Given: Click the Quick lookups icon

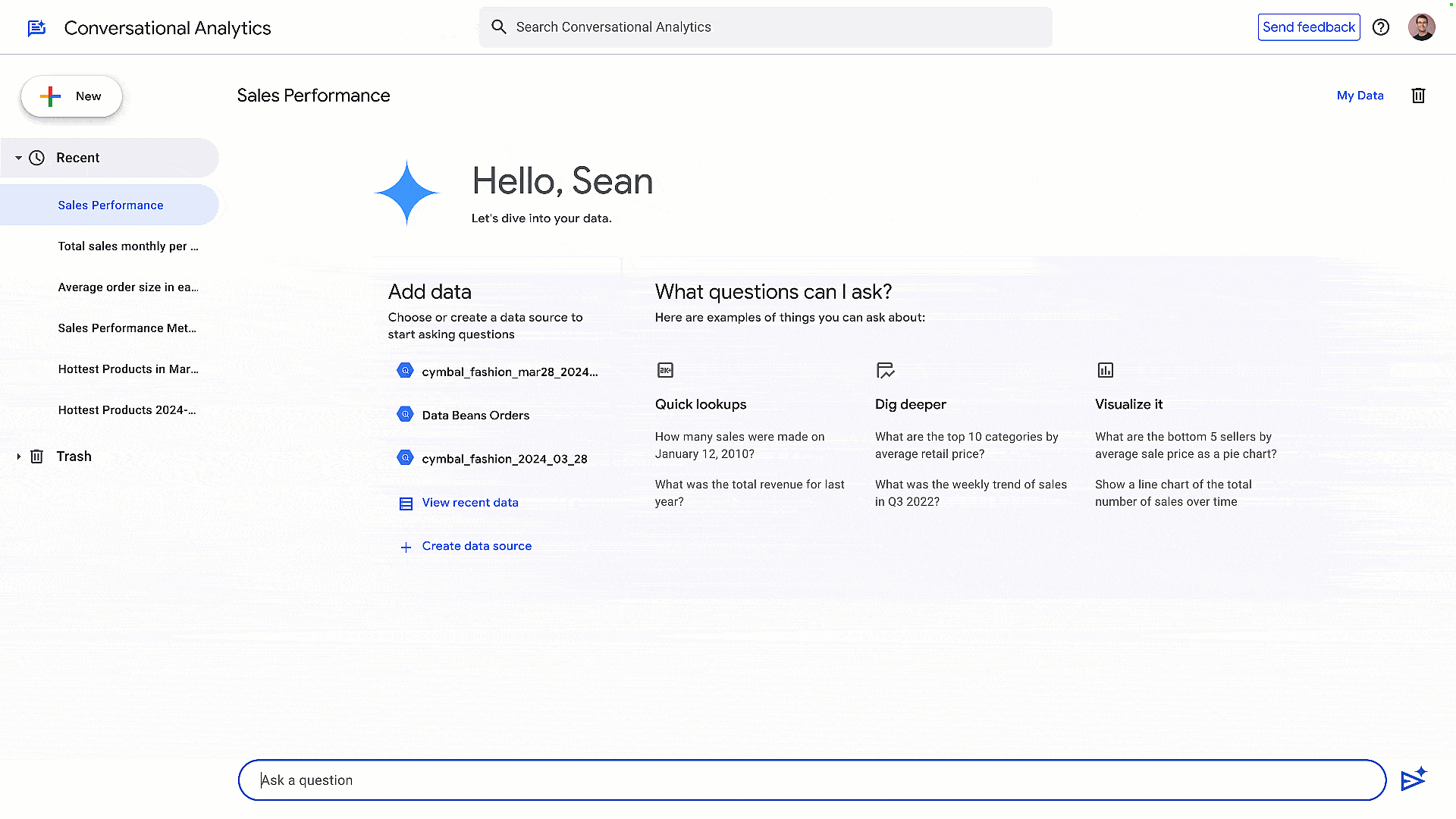Looking at the screenshot, I should point(665,369).
